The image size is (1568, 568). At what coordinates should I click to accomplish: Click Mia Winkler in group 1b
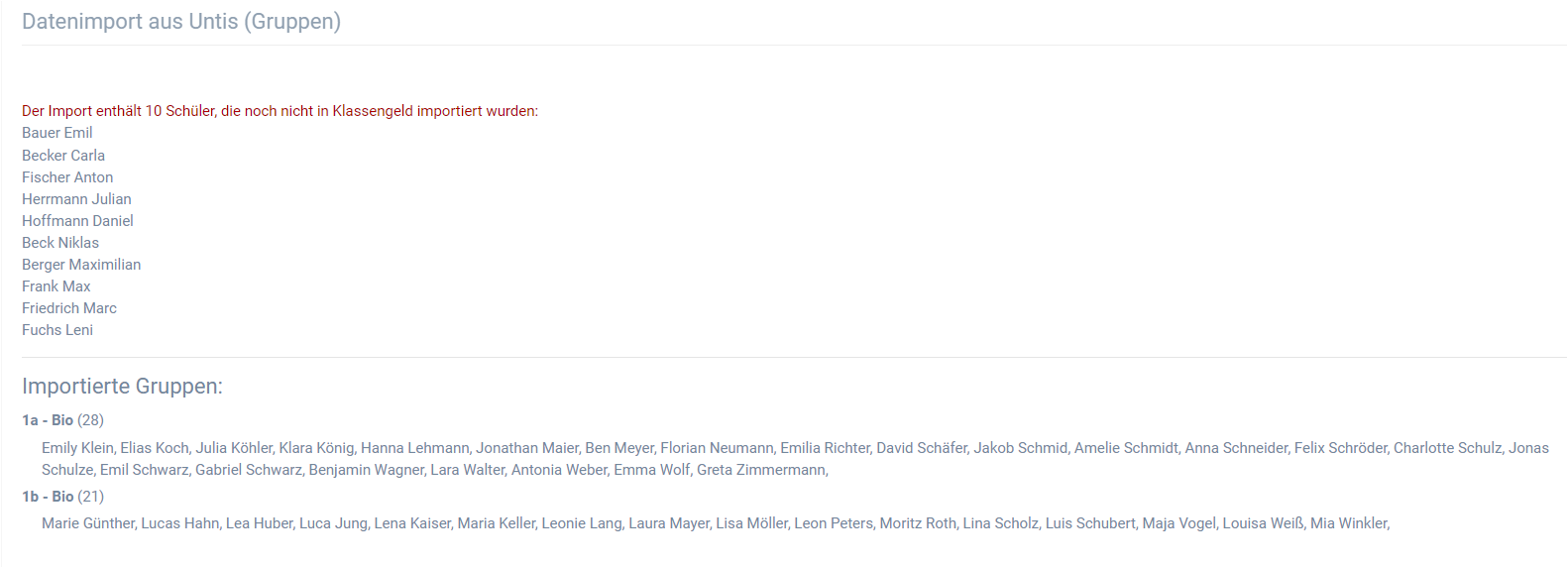click(x=1348, y=523)
